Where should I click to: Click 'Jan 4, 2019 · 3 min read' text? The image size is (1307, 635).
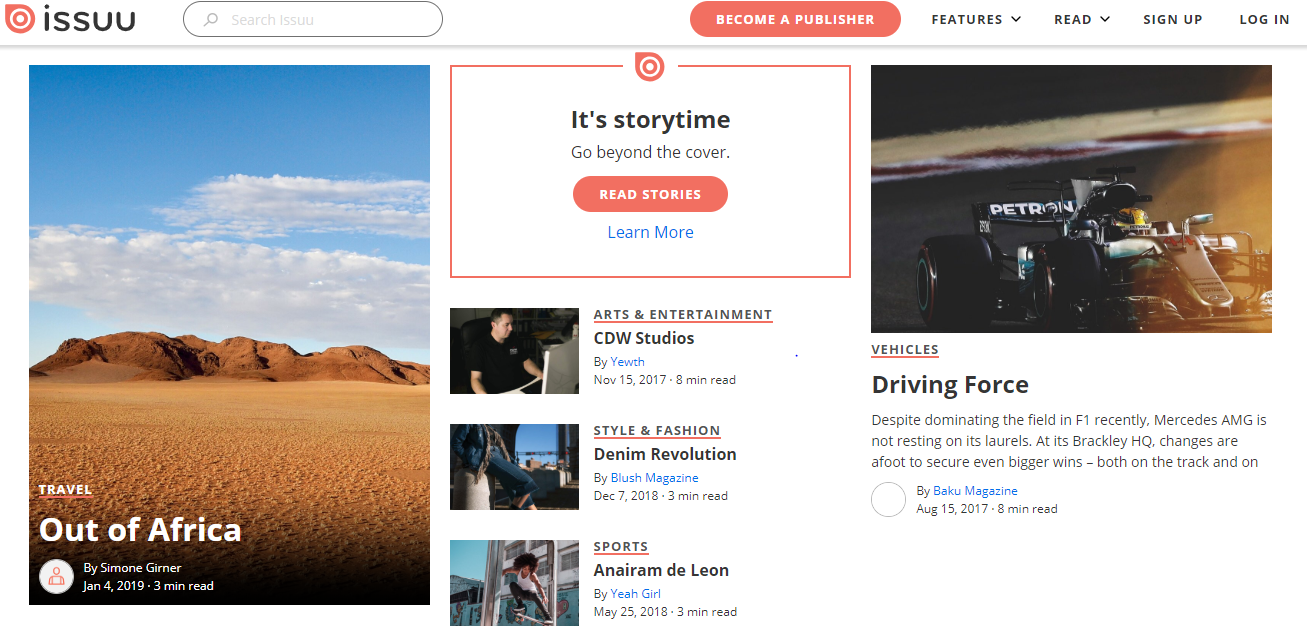click(148, 586)
